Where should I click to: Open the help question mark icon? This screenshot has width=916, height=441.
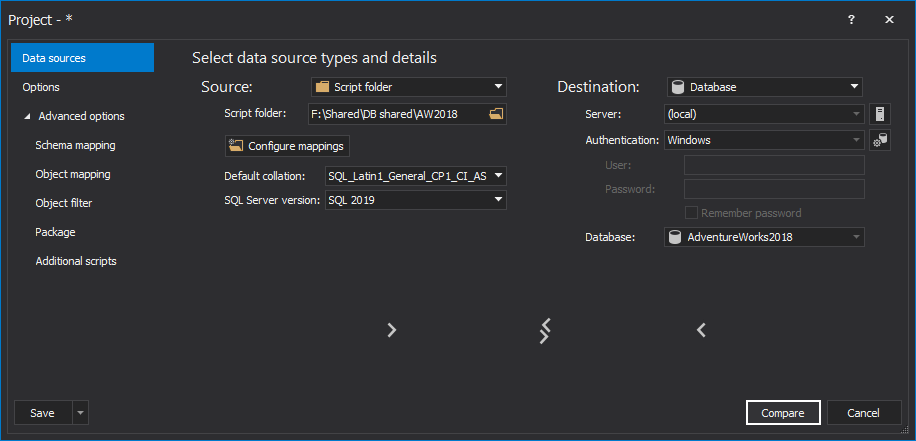[851, 19]
